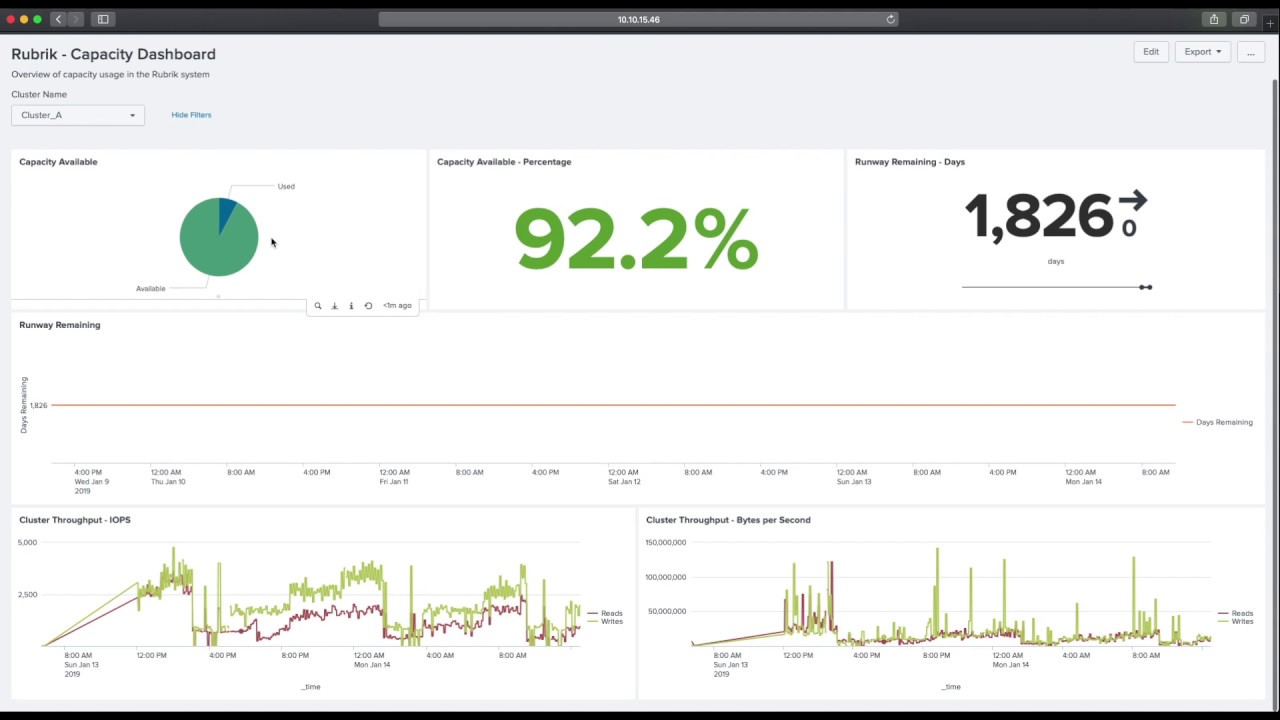Click the Reads legend in Bytes per Second chart
The width and height of the screenshot is (1280, 720).
click(x=1236, y=613)
